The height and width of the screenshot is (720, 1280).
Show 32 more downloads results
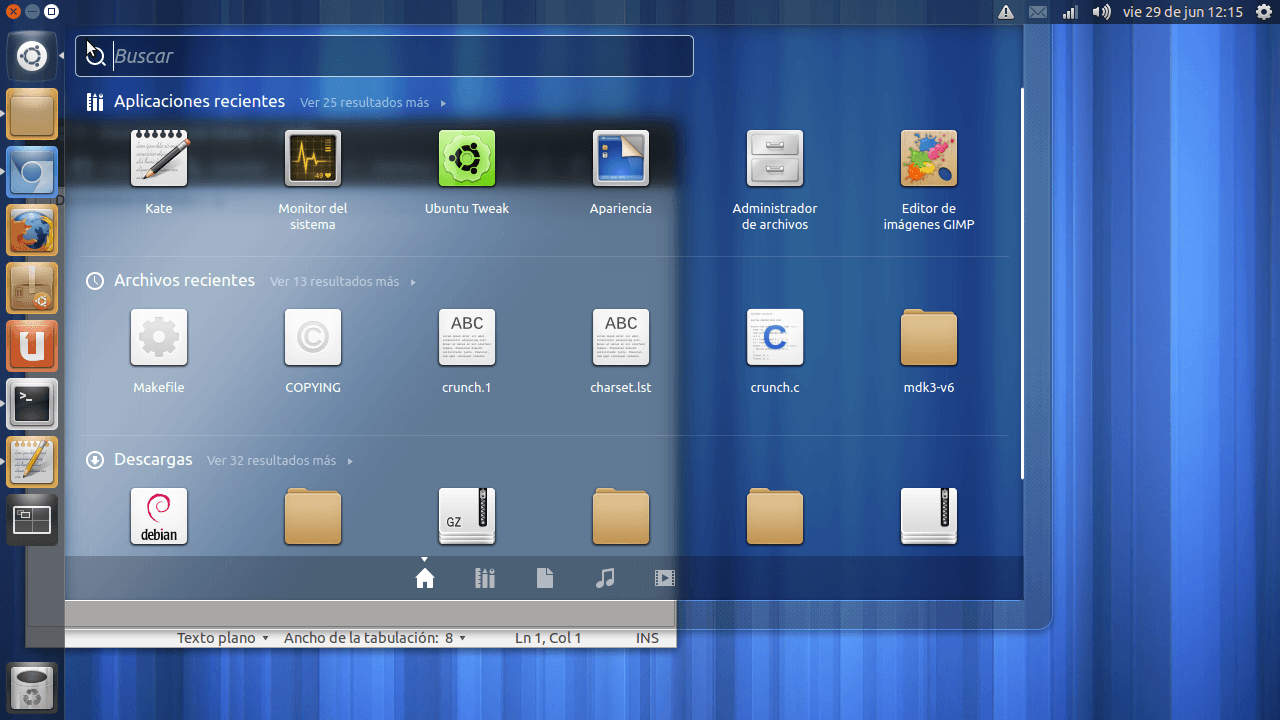[279, 461]
